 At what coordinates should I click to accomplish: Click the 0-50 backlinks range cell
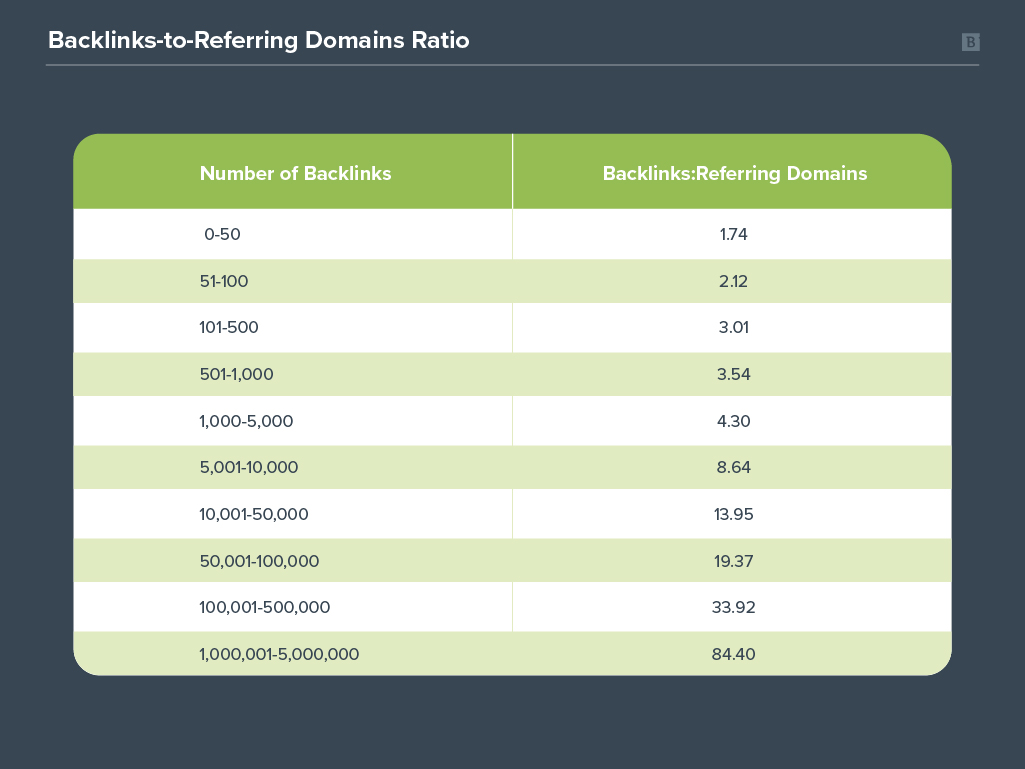click(x=223, y=235)
